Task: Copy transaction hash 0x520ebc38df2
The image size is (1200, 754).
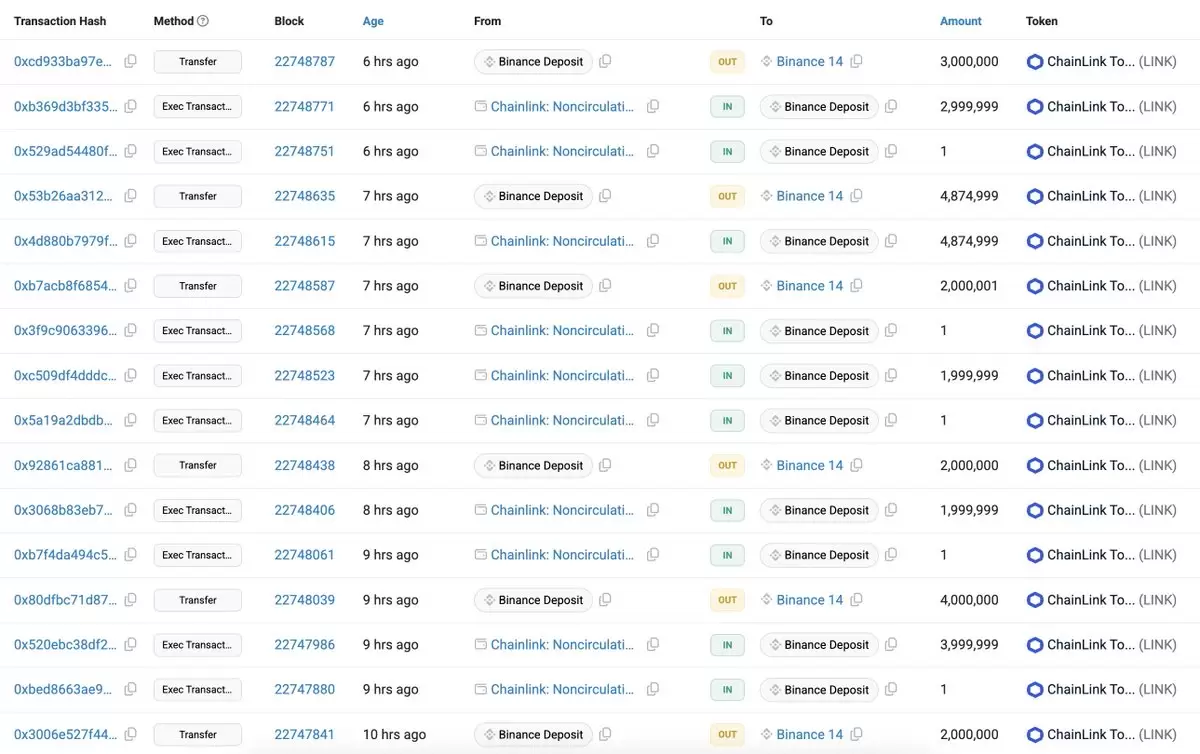Action: pyautogui.click(x=130, y=645)
